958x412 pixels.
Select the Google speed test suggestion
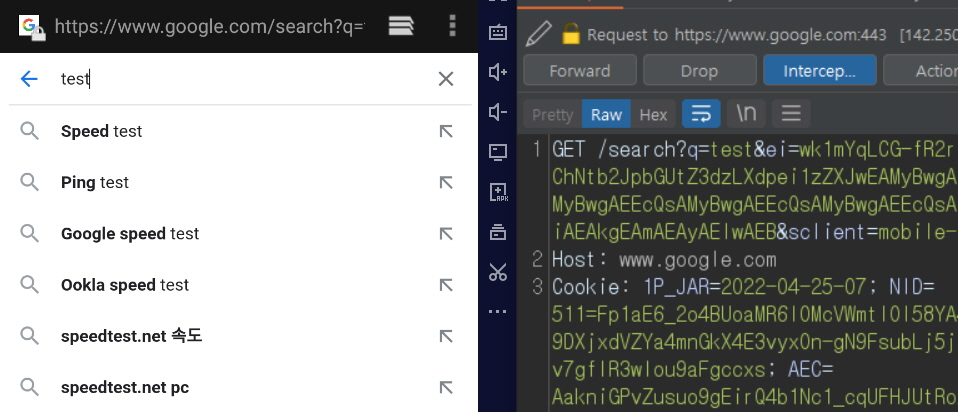(239, 234)
